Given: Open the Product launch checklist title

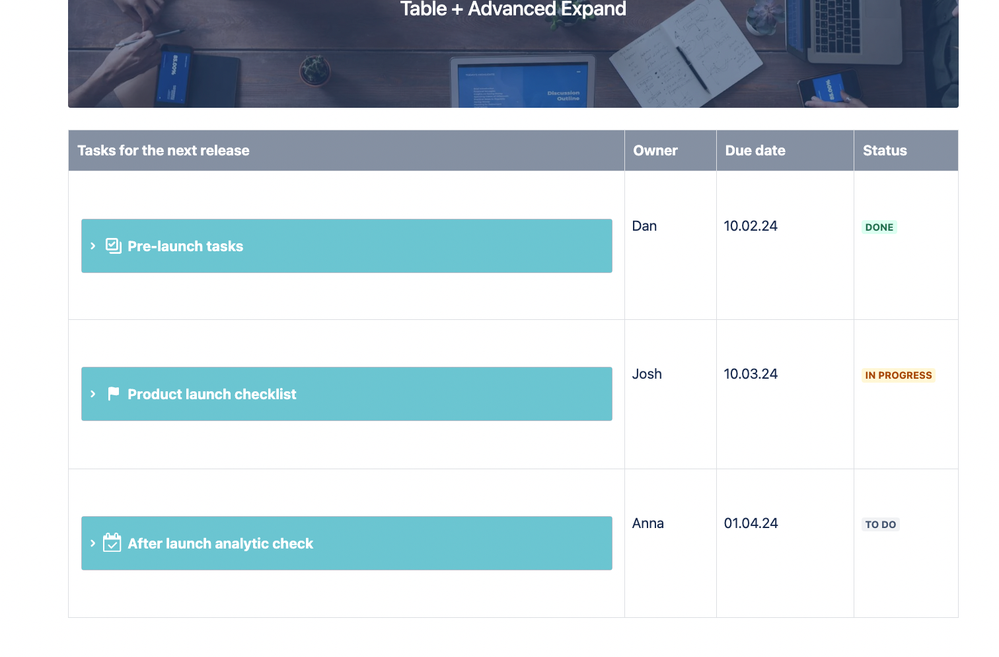Looking at the screenshot, I should coord(212,394).
